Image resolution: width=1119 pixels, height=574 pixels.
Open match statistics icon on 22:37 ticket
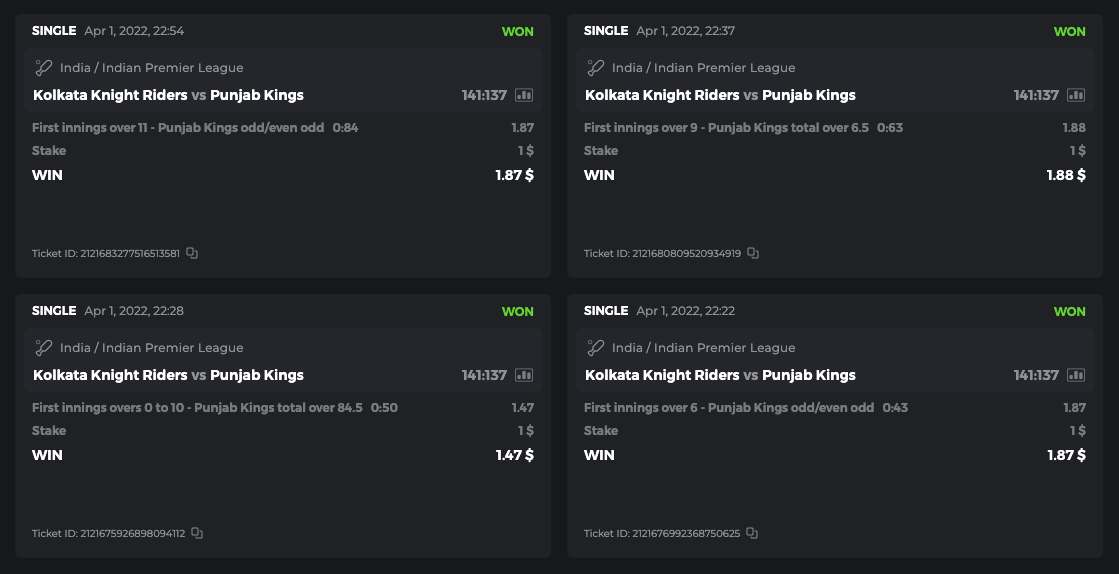tap(1076, 95)
